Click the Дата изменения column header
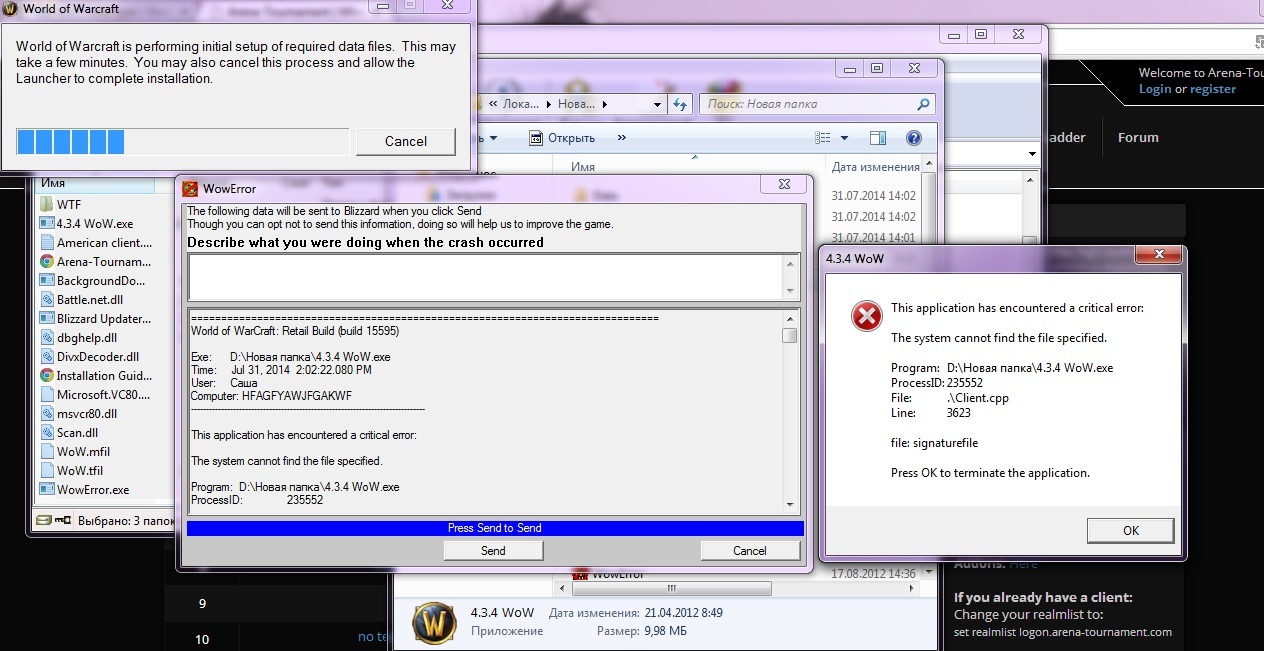Image resolution: width=1264 pixels, height=651 pixels. (x=875, y=167)
